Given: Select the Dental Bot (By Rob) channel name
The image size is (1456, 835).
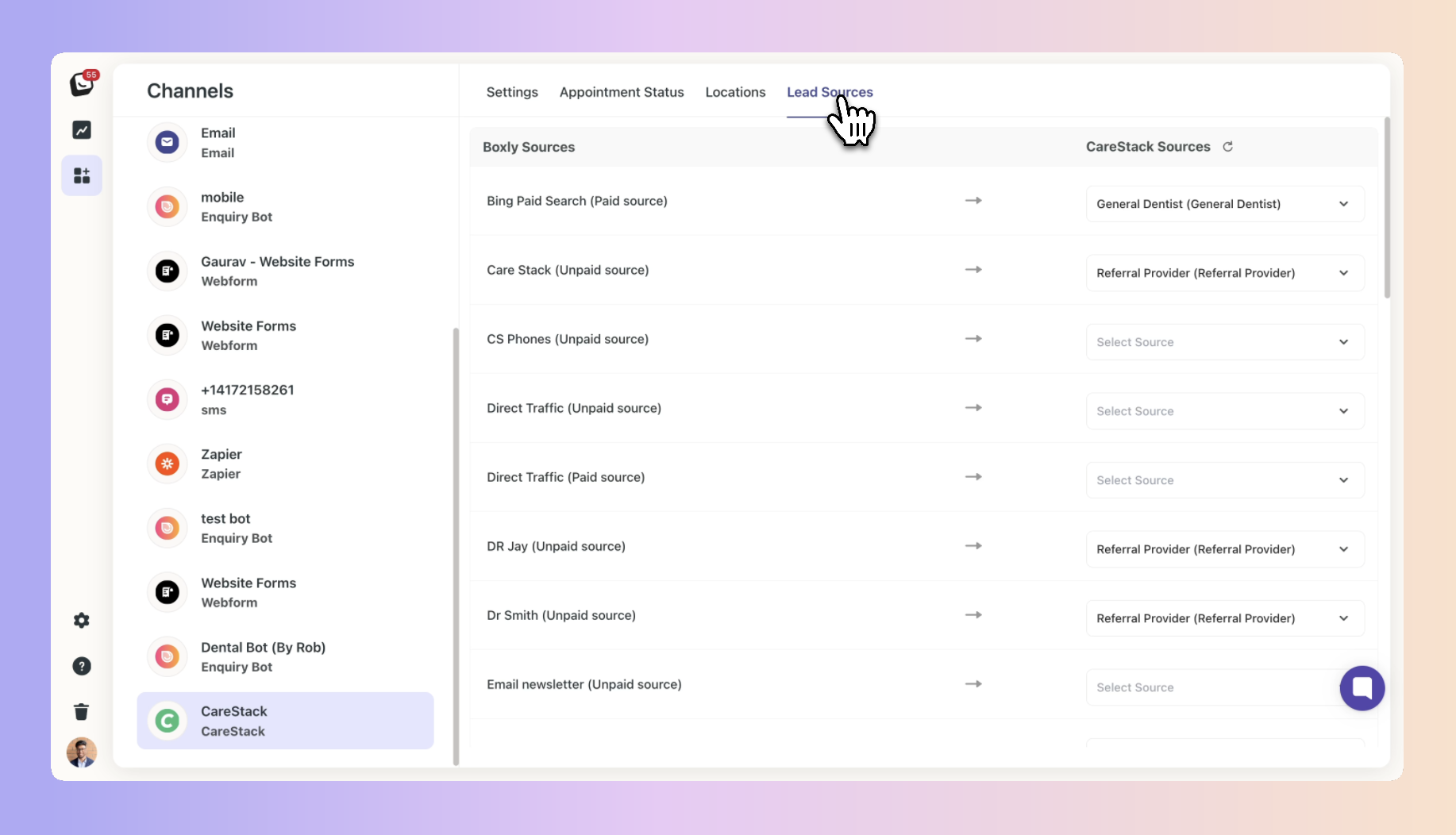Looking at the screenshot, I should 264,647.
